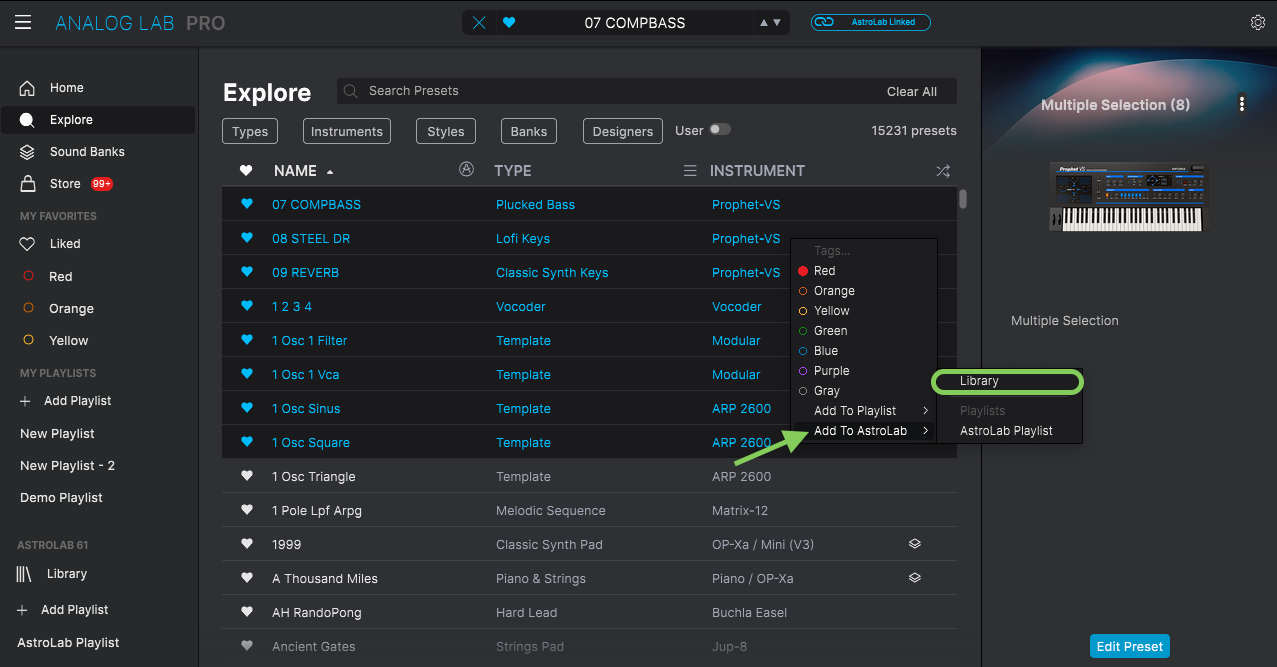Click the X icon beside the top preset name
The width and height of the screenshot is (1277, 667).
pyautogui.click(x=479, y=22)
